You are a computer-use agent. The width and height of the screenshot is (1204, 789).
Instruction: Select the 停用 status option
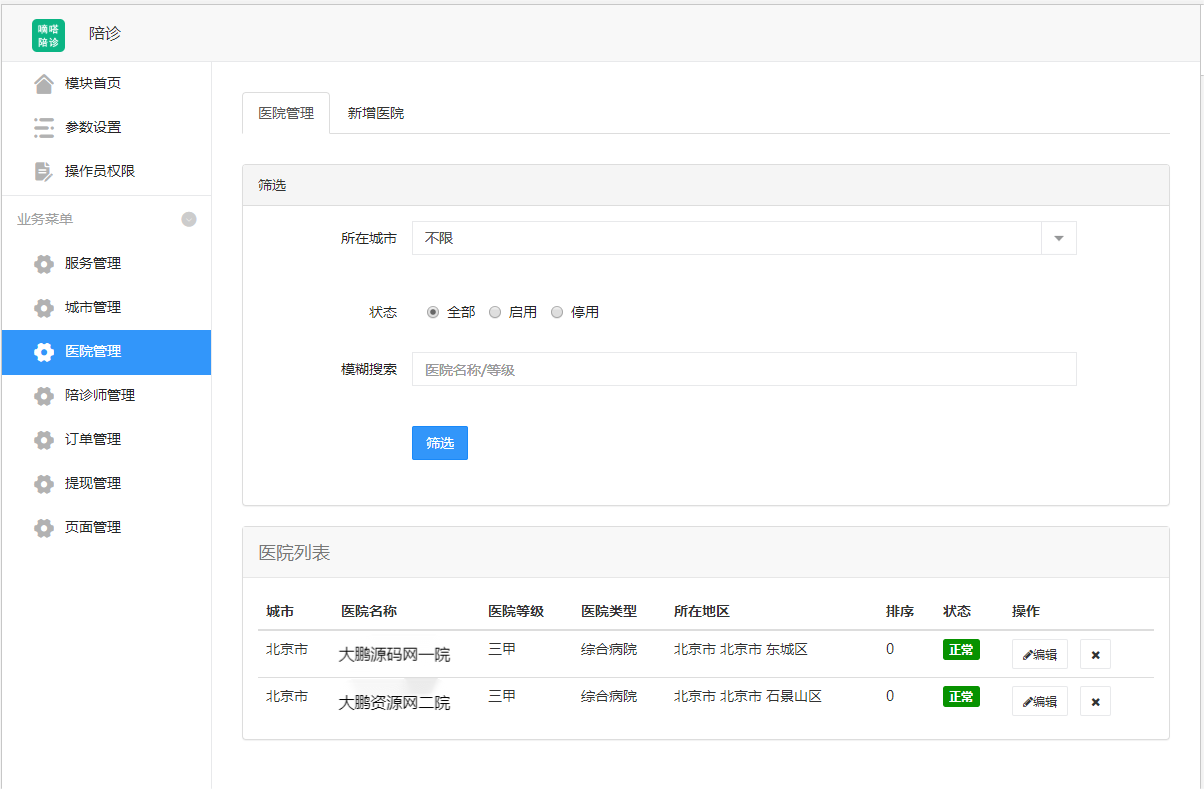point(556,311)
